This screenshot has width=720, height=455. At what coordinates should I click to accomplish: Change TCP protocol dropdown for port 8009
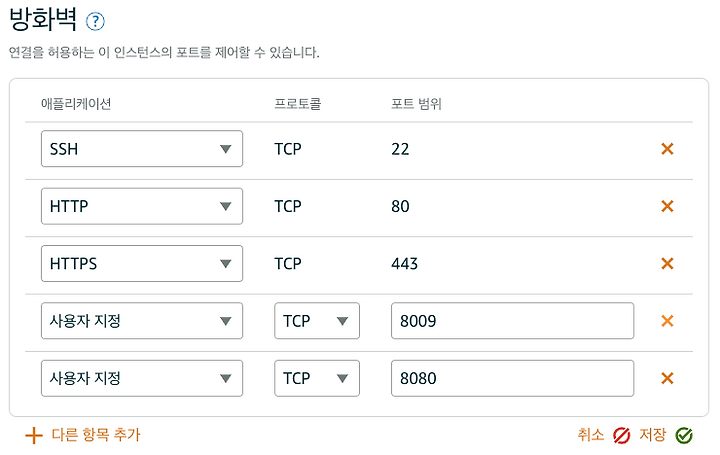tap(317, 321)
